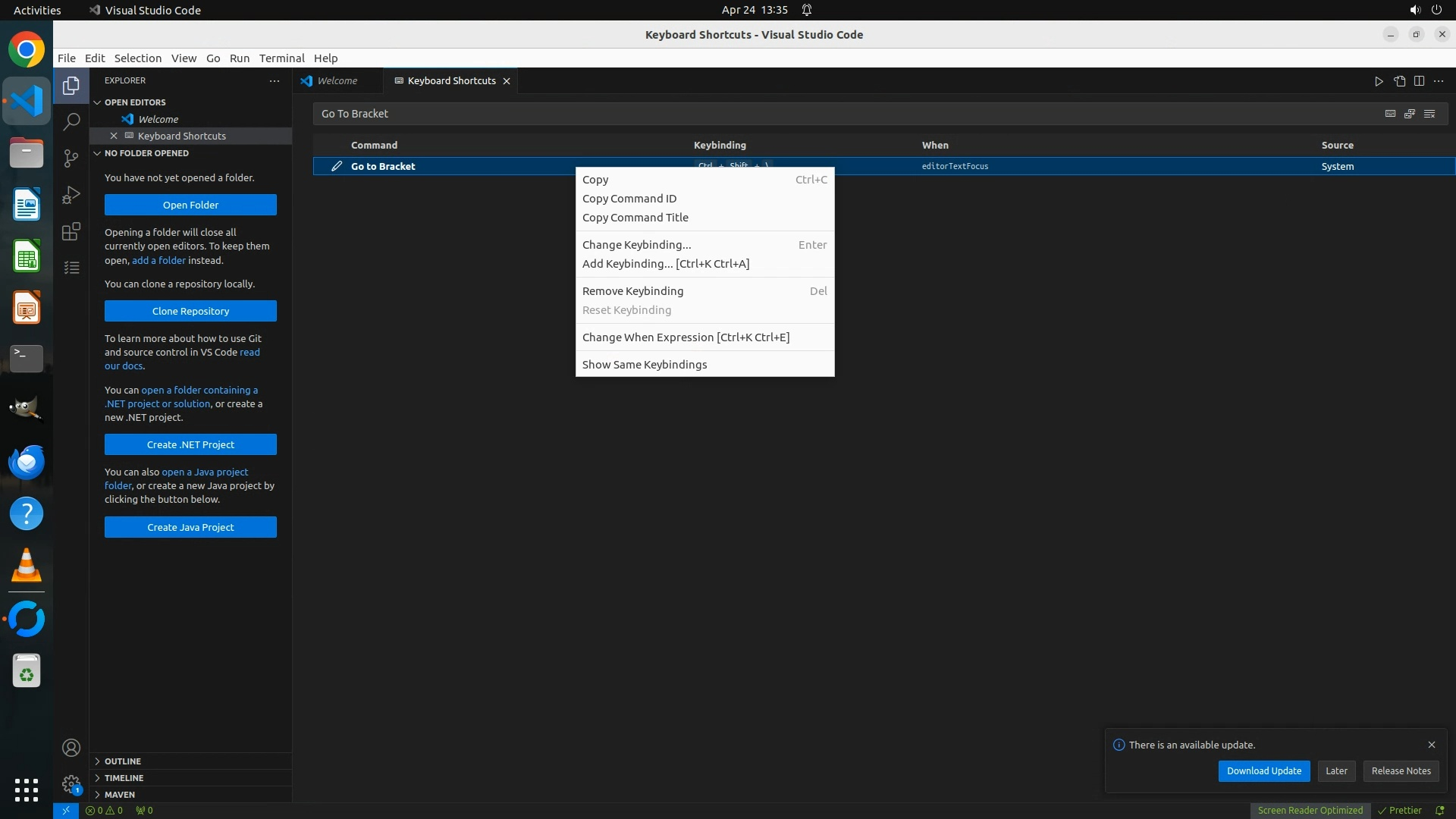Select Copy Command ID from context menu

629,199
